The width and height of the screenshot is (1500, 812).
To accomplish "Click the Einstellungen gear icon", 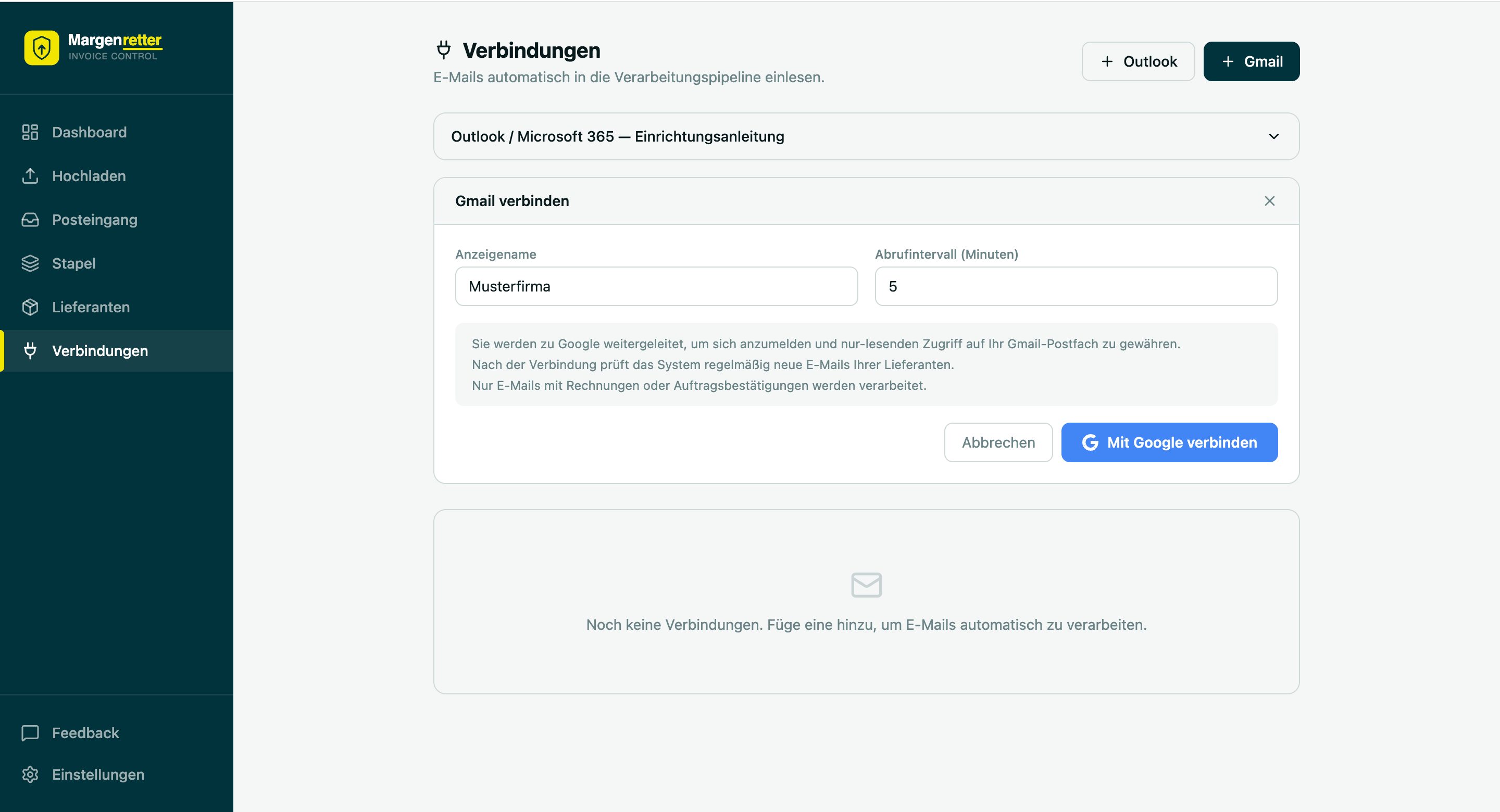I will (x=31, y=774).
